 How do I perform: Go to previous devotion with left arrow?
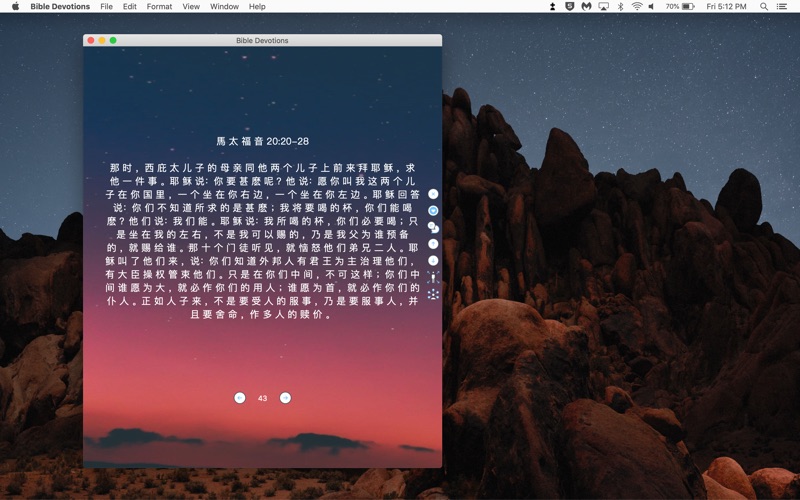[x=240, y=398]
